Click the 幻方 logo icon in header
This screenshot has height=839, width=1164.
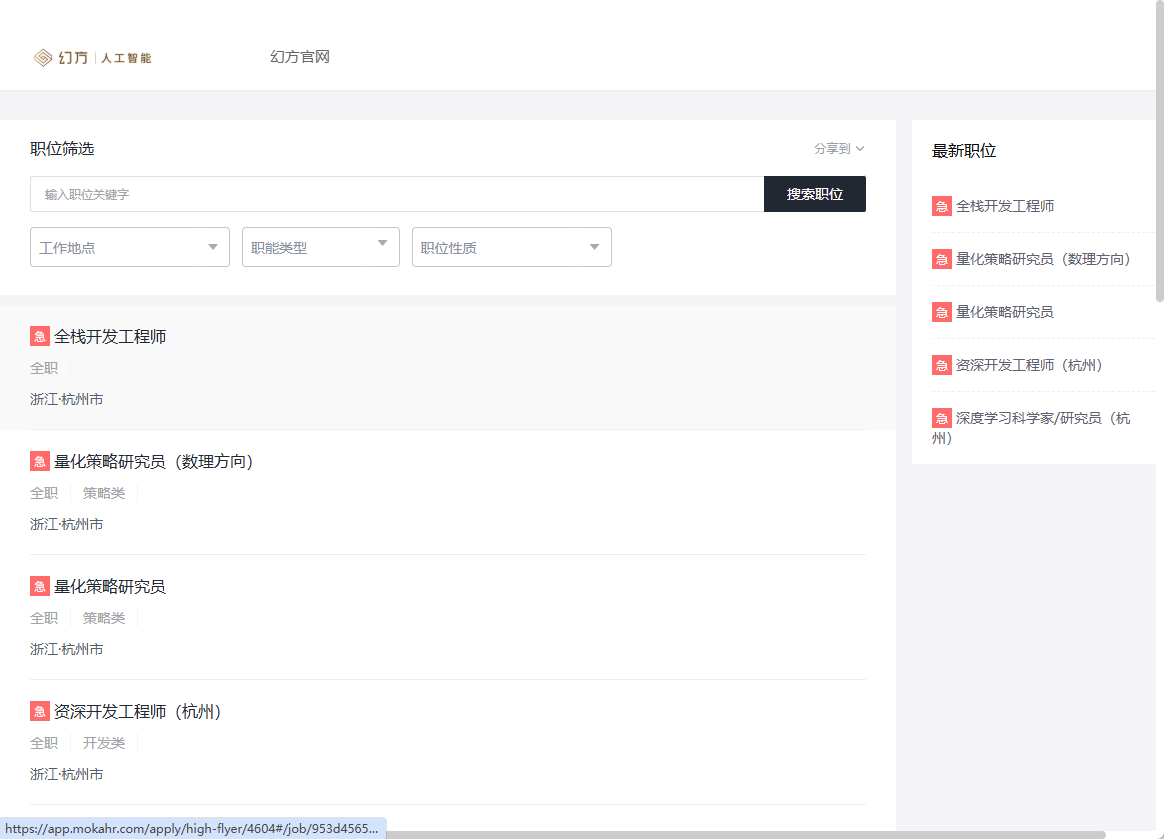[x=43, y=58]
